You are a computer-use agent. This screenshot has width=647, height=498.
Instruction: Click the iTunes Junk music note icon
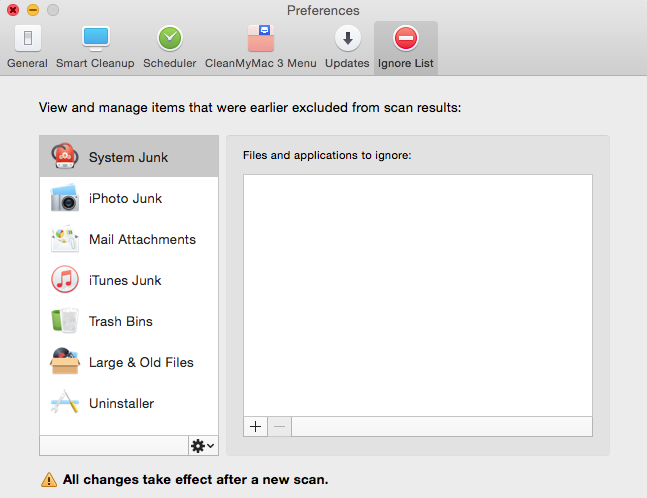tap(65, 279)
